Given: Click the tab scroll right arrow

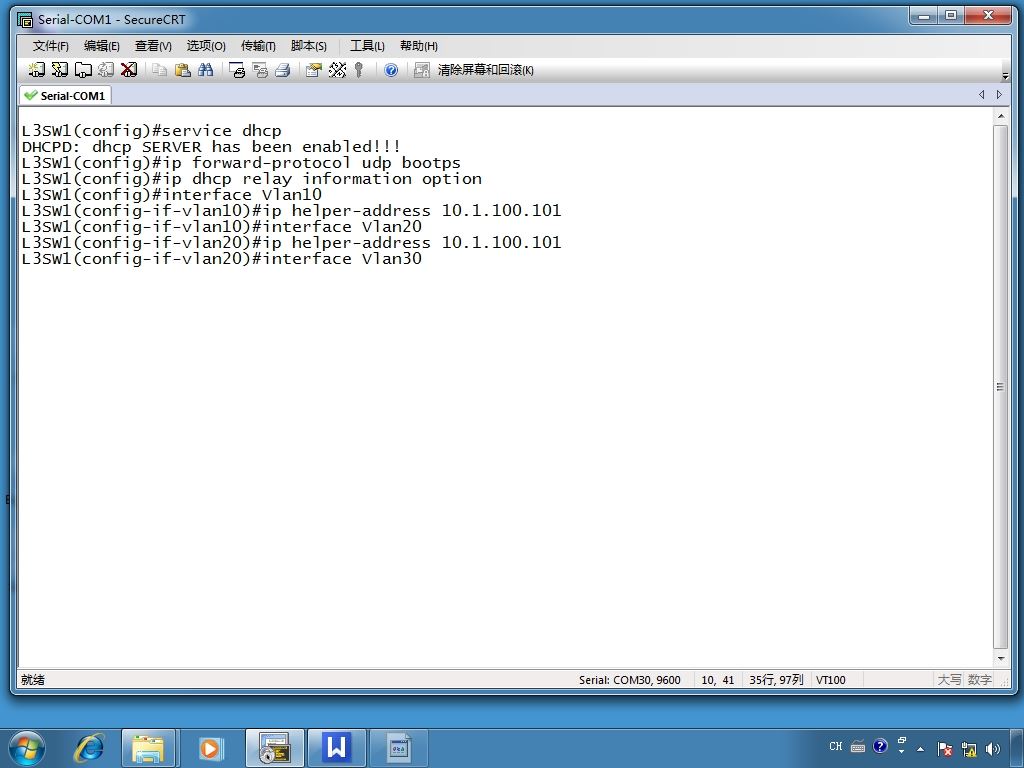Looking at the screenshot, I should [x=999, y=95].
